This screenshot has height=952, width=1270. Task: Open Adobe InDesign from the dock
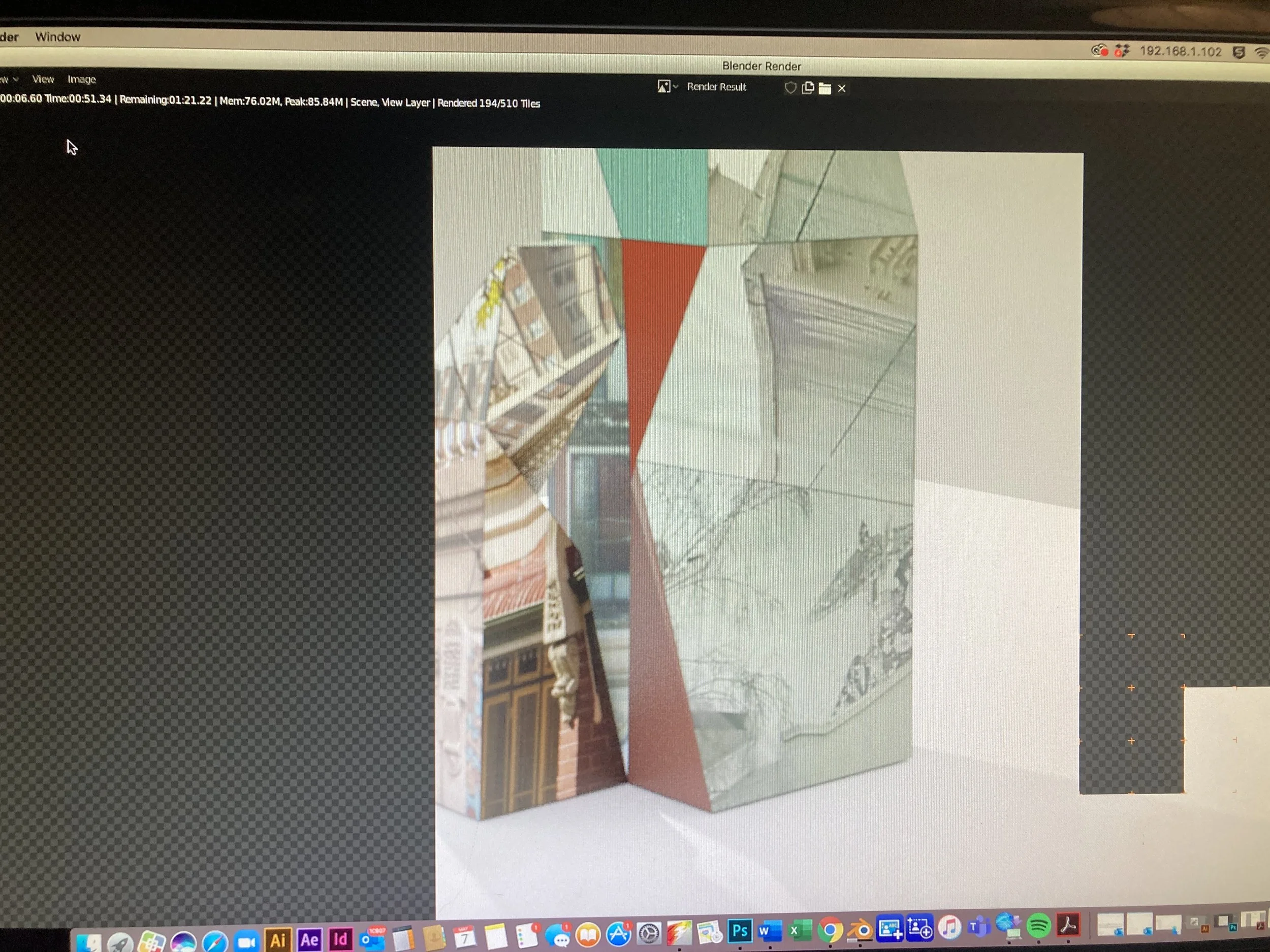[x=340, y=939]
